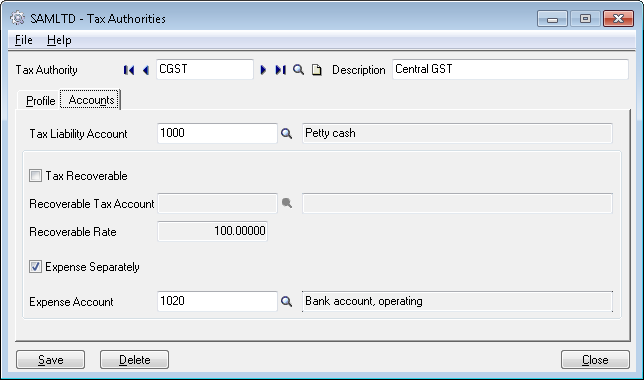
Task: Open the File menu
Action: pyautogui.click(x=23, y=40)
